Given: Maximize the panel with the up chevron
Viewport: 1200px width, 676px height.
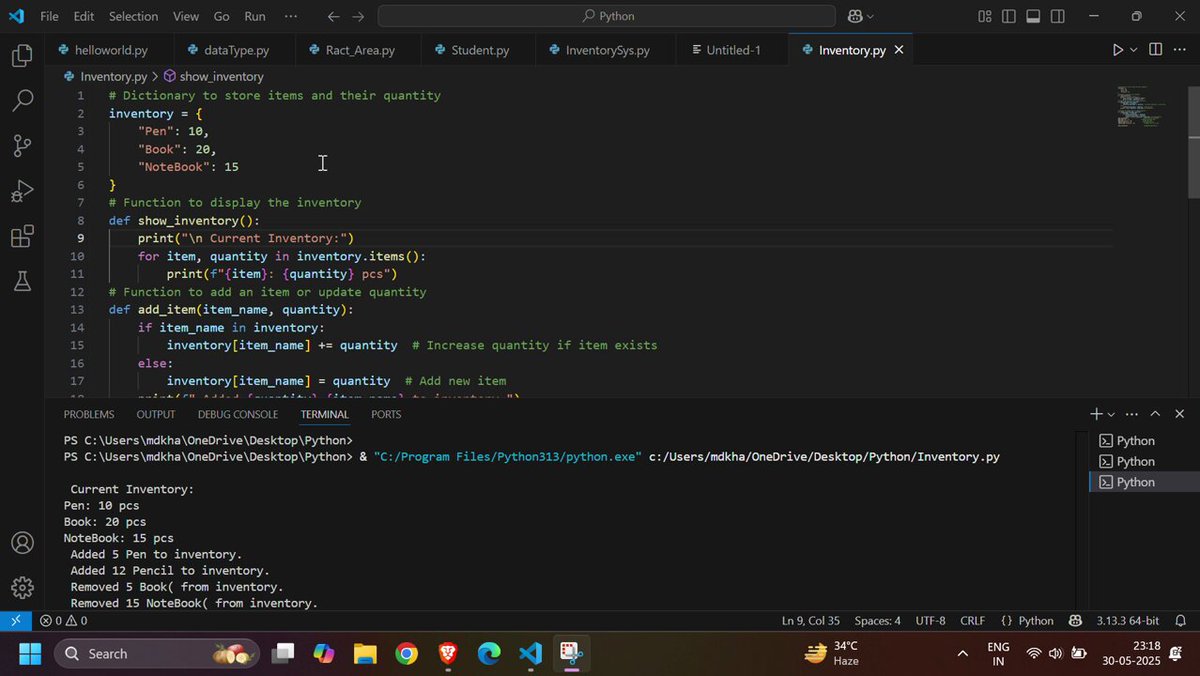Looking at the screenshot, I should (1156, 414).
